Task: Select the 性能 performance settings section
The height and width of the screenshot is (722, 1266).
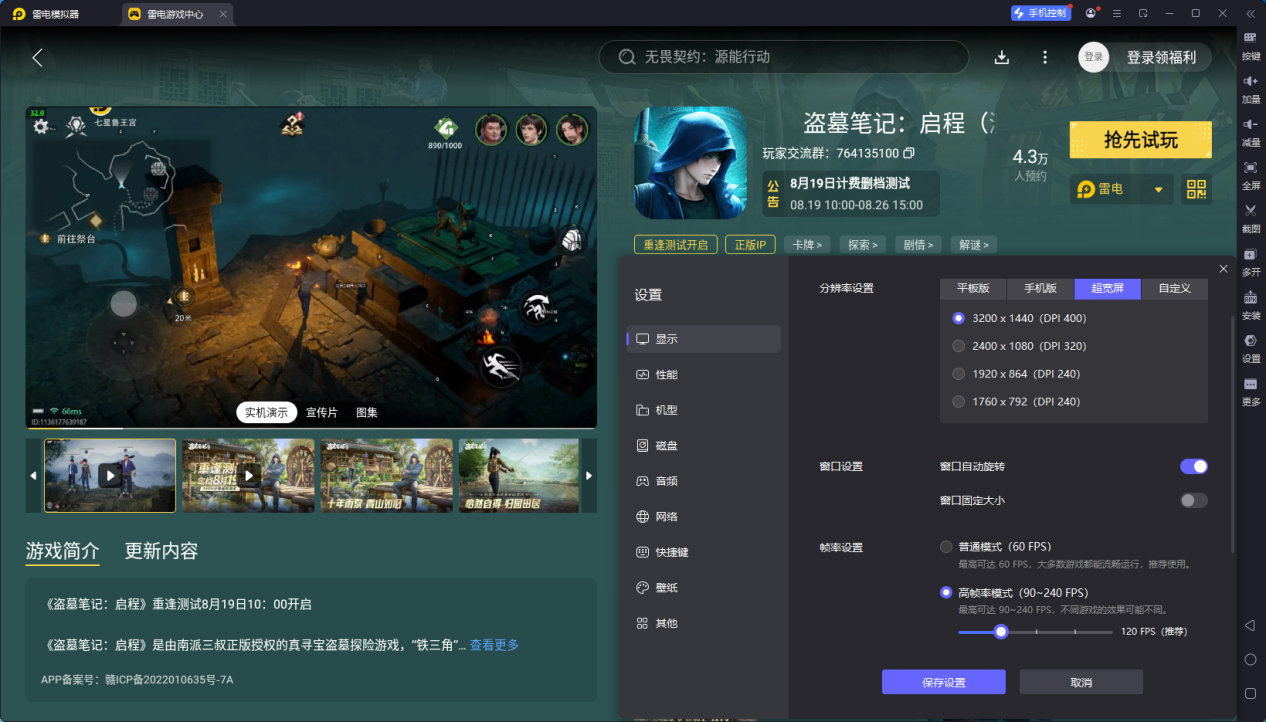Action: point(704,374)
